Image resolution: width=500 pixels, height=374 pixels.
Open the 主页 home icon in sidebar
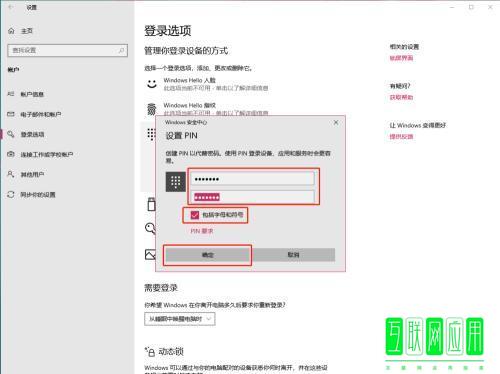coord(11,31)
